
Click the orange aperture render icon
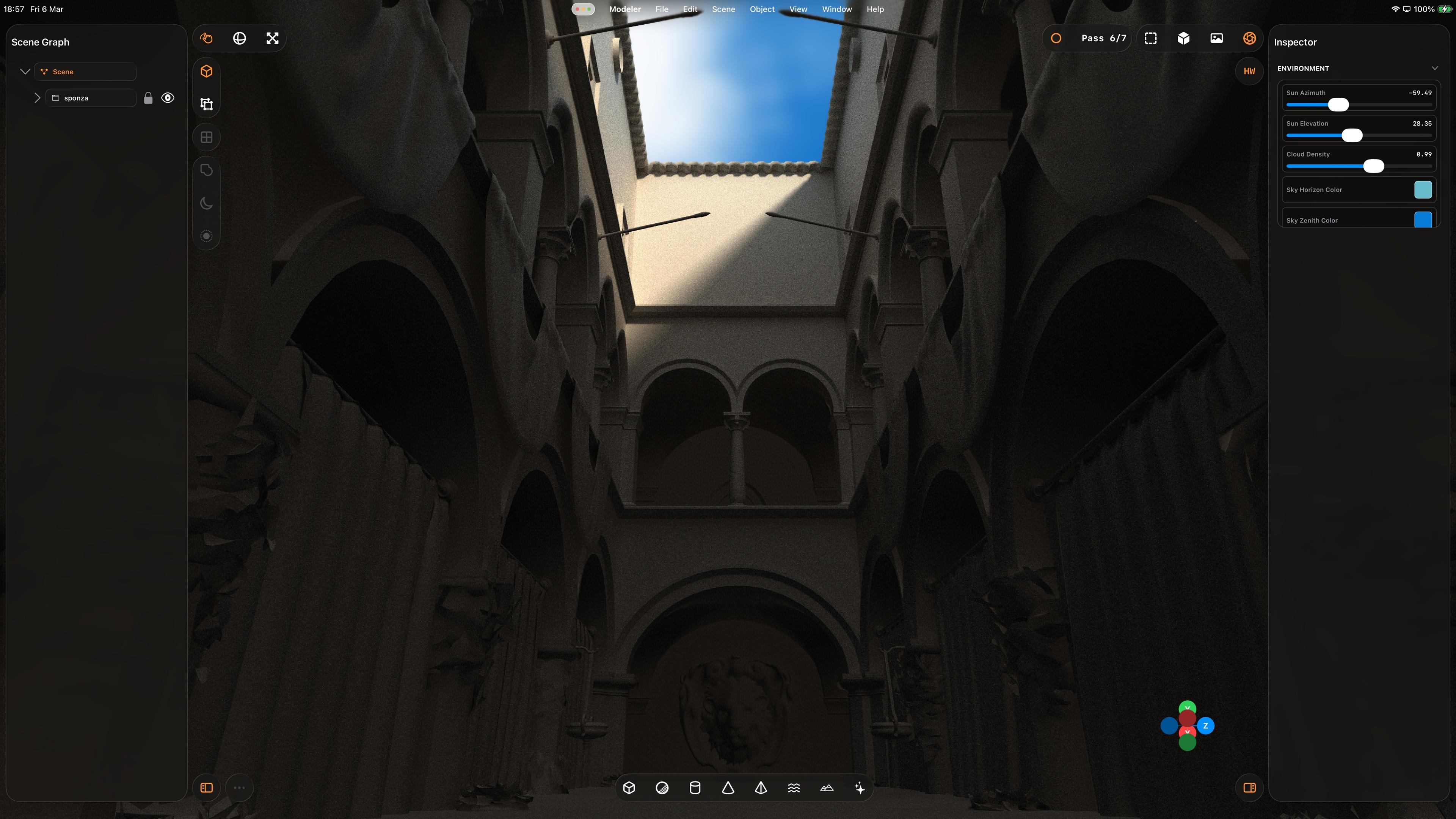pyautogui.click(x=1250, y=38)
